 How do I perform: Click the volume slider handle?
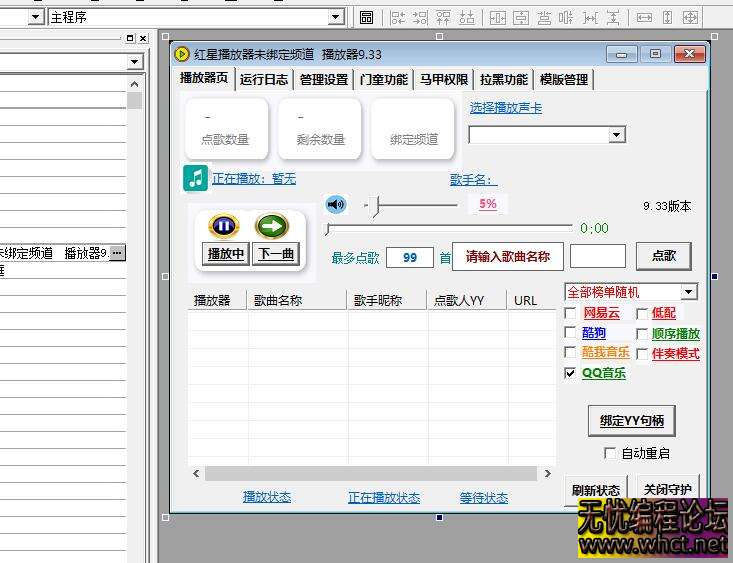[x=376, y=205]
